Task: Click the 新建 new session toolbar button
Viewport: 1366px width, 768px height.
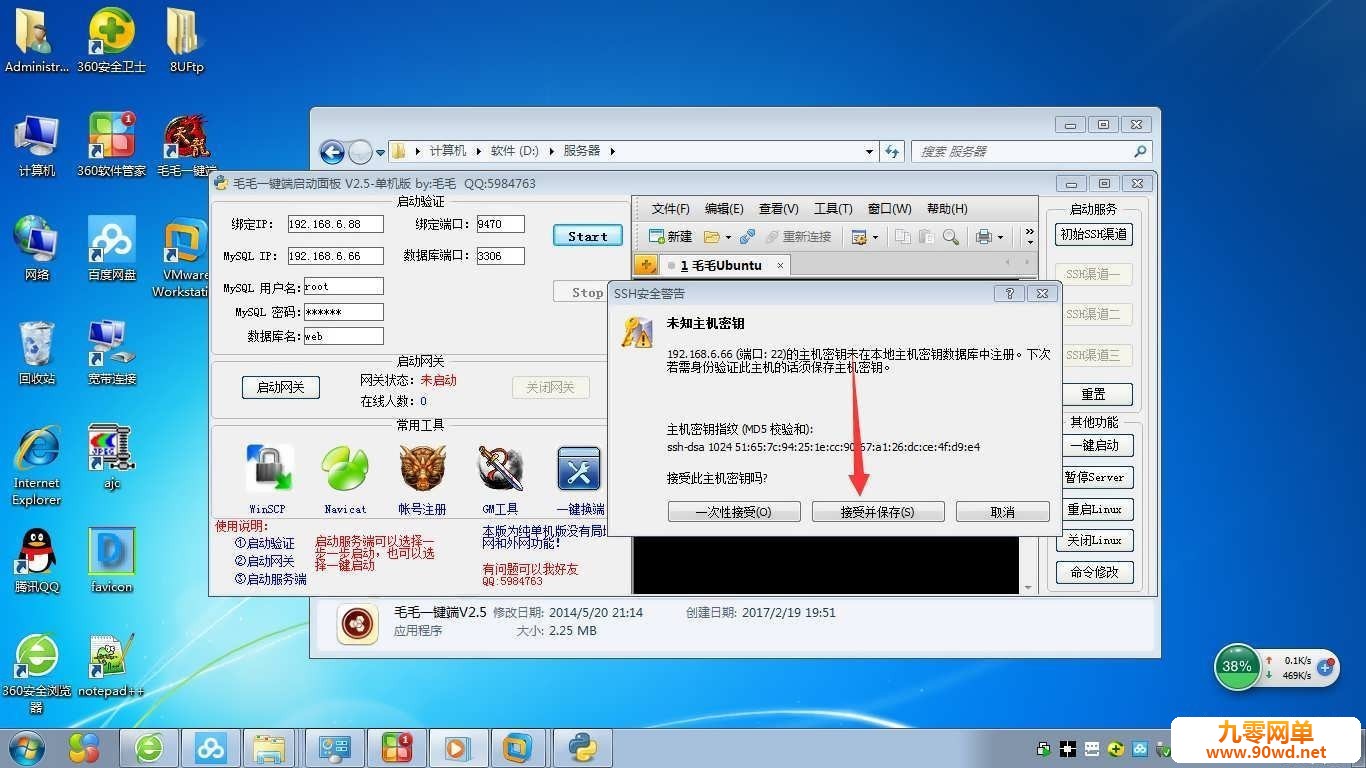Action: [x=670, y=237]
